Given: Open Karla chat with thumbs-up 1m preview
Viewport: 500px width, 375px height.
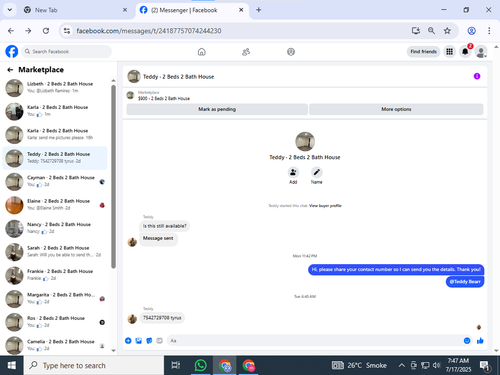Looking at the screenshot, I should click(x=55, y=111).
